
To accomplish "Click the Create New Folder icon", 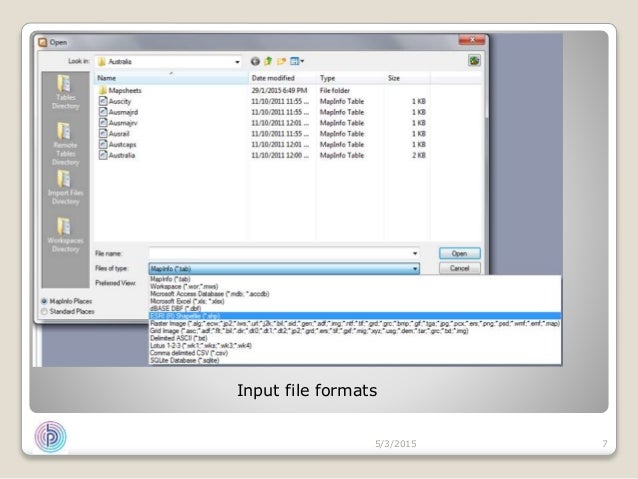I will pyautogui.click(x=281, y=61).
